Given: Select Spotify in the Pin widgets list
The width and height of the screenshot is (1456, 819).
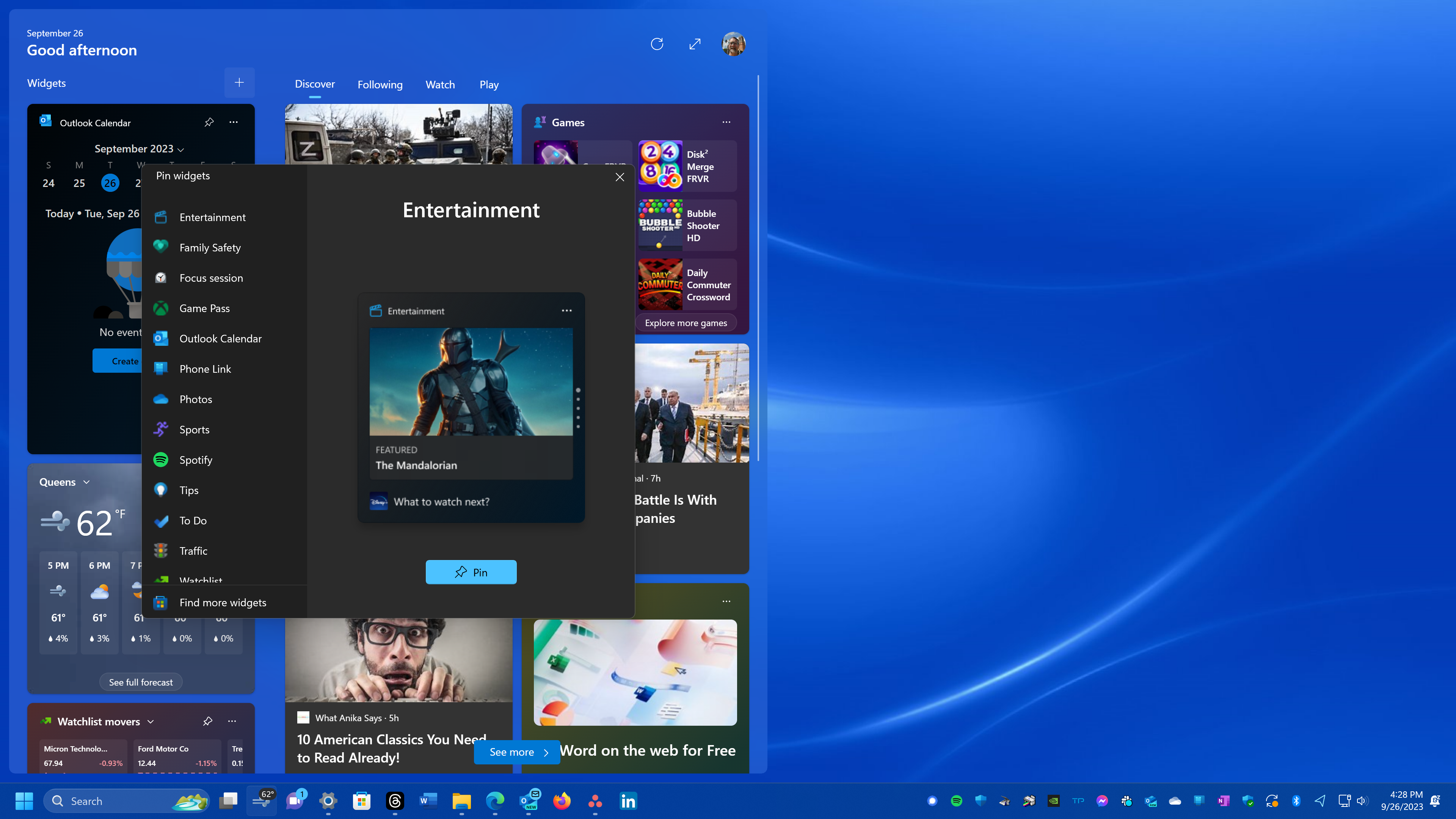Looking at the screenshot, I should tap(196, 460).
